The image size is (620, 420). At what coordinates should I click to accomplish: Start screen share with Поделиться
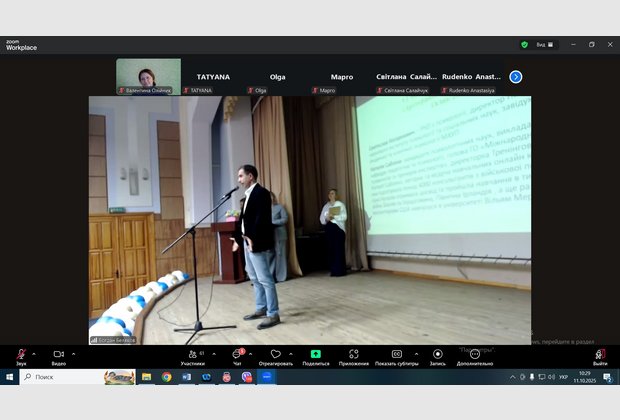(315, 355)
